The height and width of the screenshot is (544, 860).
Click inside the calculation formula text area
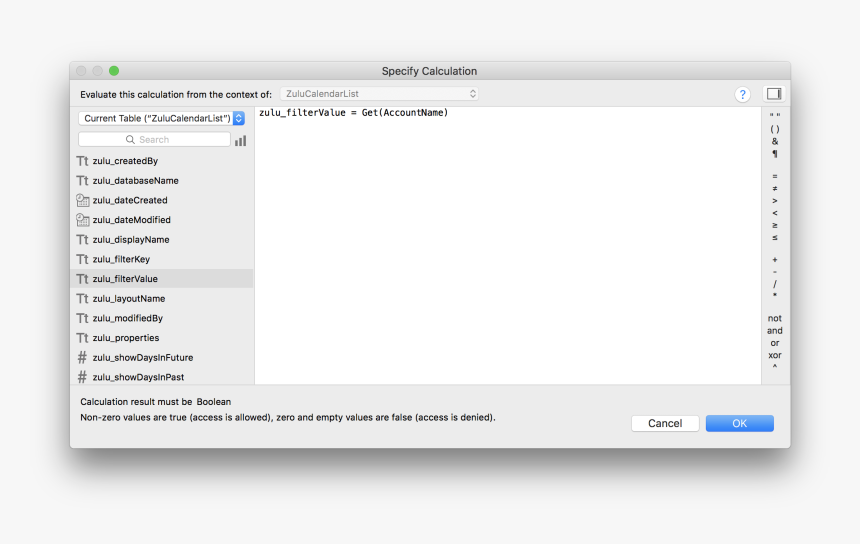pos(507,247)
